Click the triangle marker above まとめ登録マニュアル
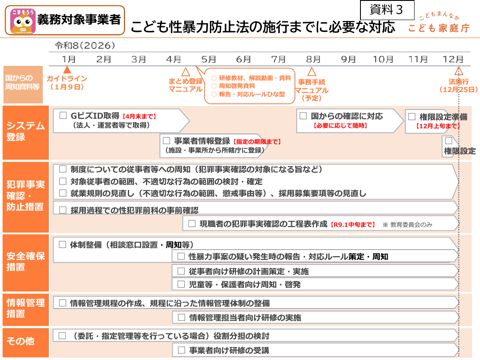 click(185, 72)
